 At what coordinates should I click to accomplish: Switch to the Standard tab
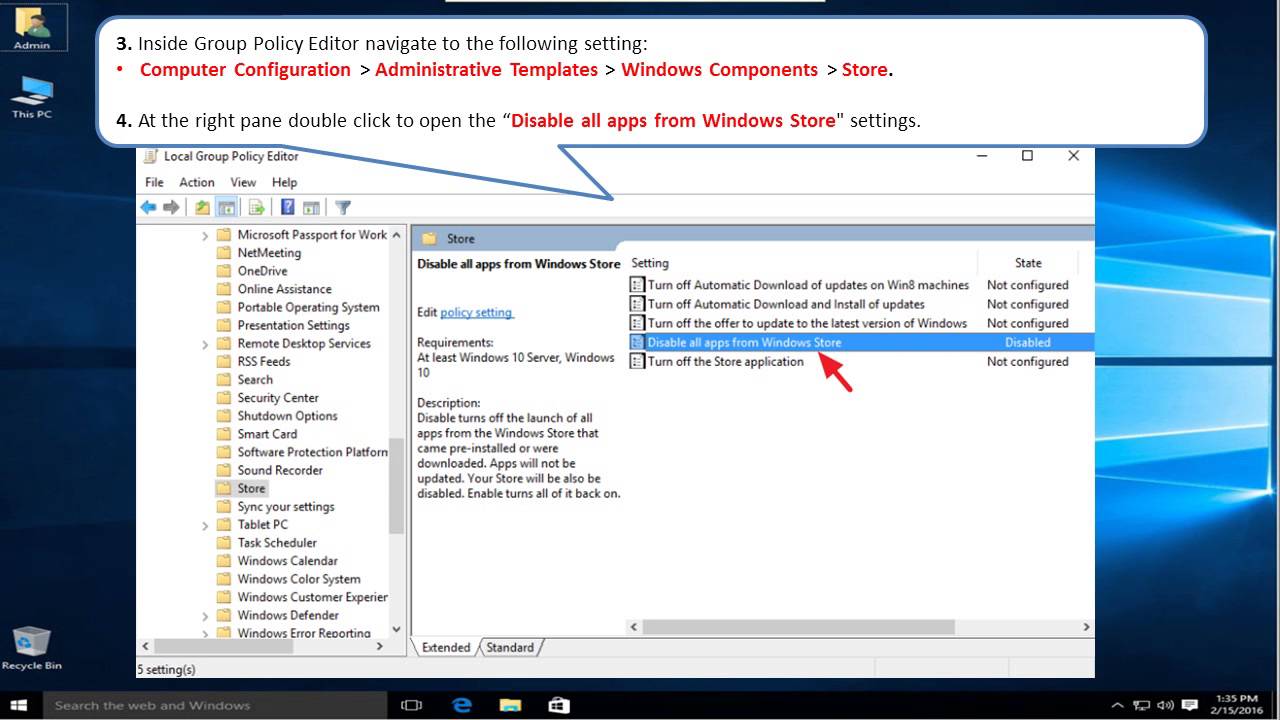click(x=510, y=647)
